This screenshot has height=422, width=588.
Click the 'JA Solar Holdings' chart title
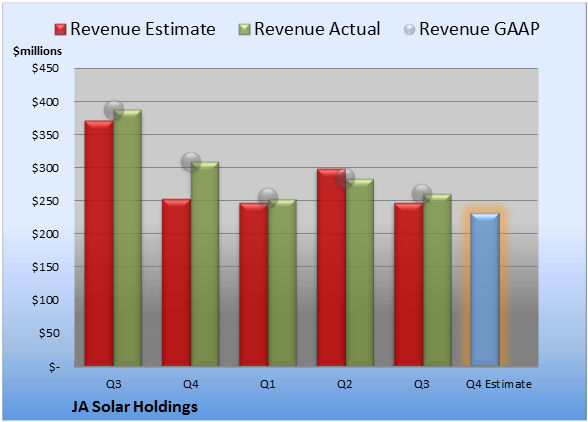[x=134, y=407]
